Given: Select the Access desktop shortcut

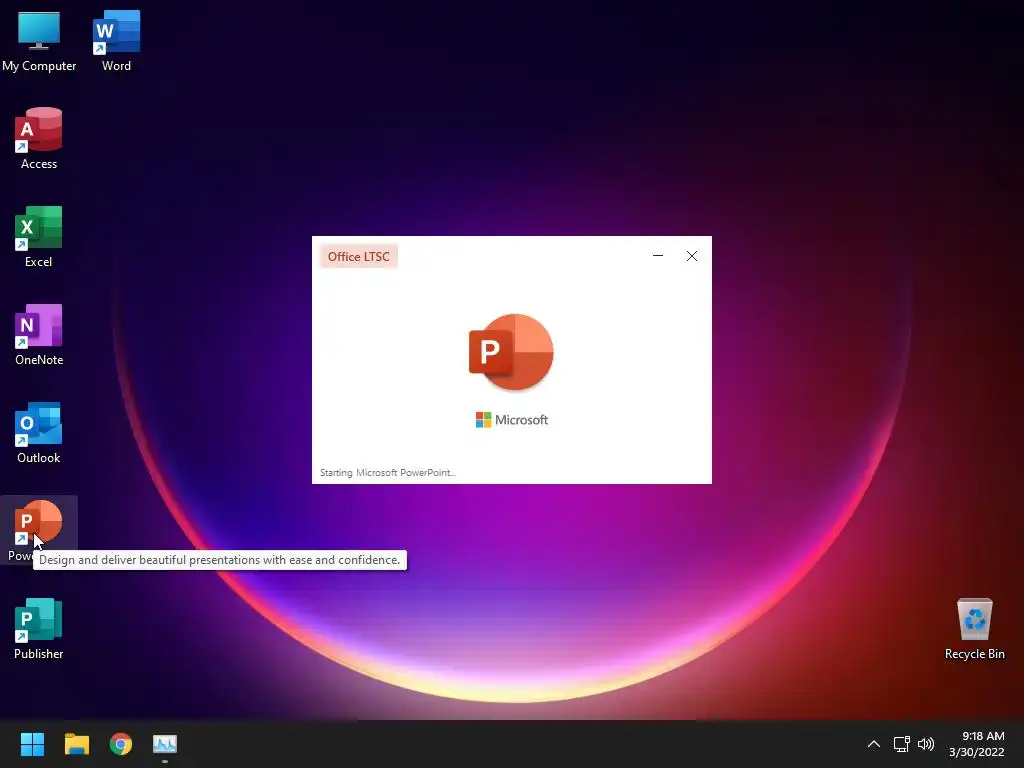Looking at the screenshot, I should (39, 138).
